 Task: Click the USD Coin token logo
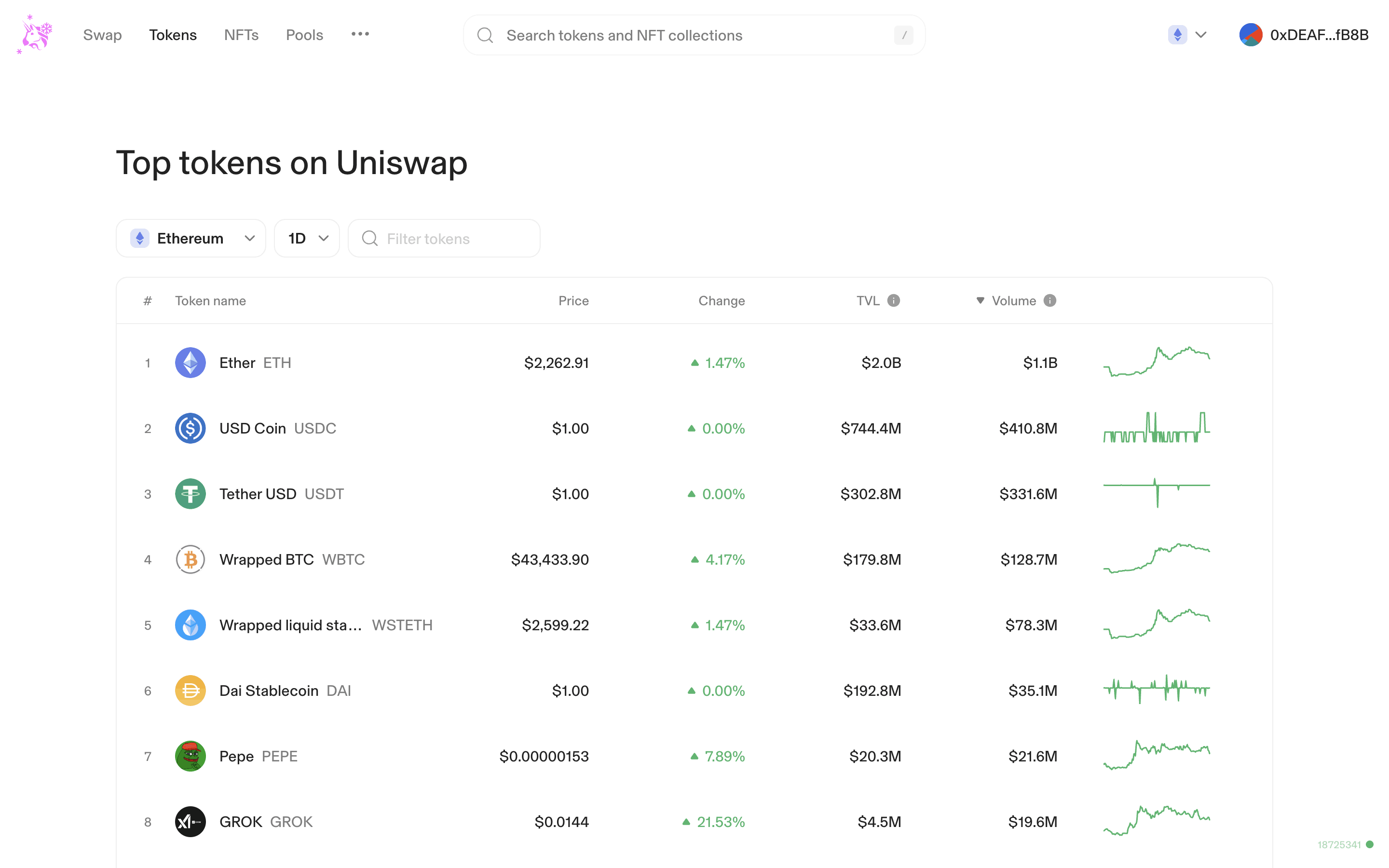[x=191, y=428]
